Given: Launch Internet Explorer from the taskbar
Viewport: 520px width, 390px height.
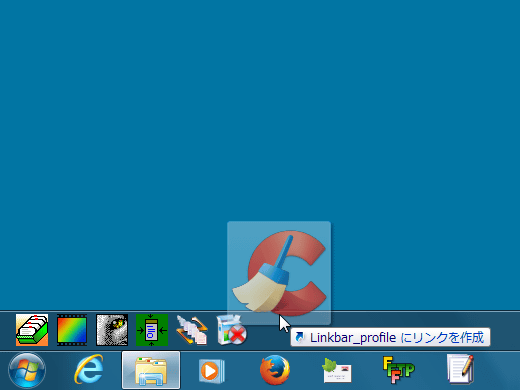Looking at the screenshot, I should tap(89, 370).
